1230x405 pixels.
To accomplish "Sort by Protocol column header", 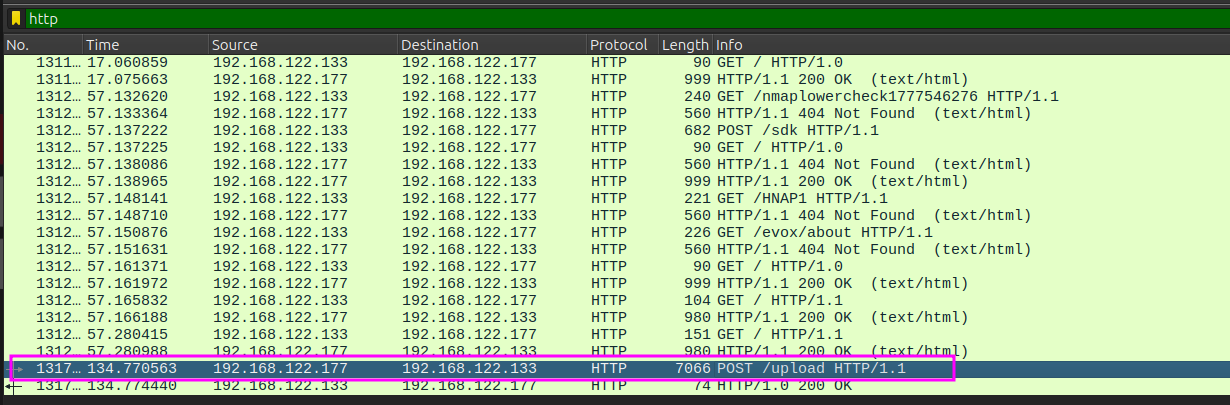I will [x=621, y=45].
